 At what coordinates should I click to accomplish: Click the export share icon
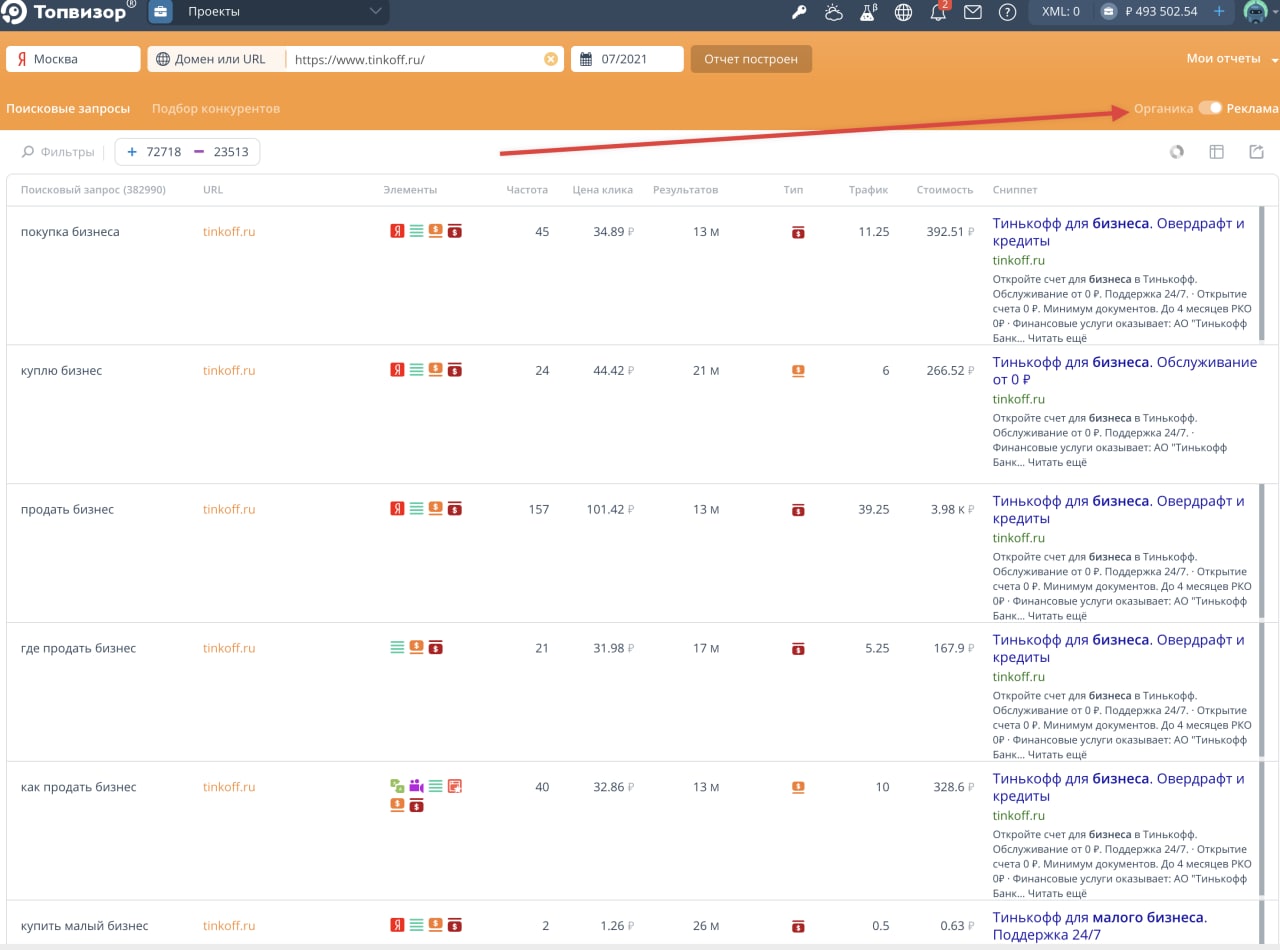click(x=1257, y=152)
